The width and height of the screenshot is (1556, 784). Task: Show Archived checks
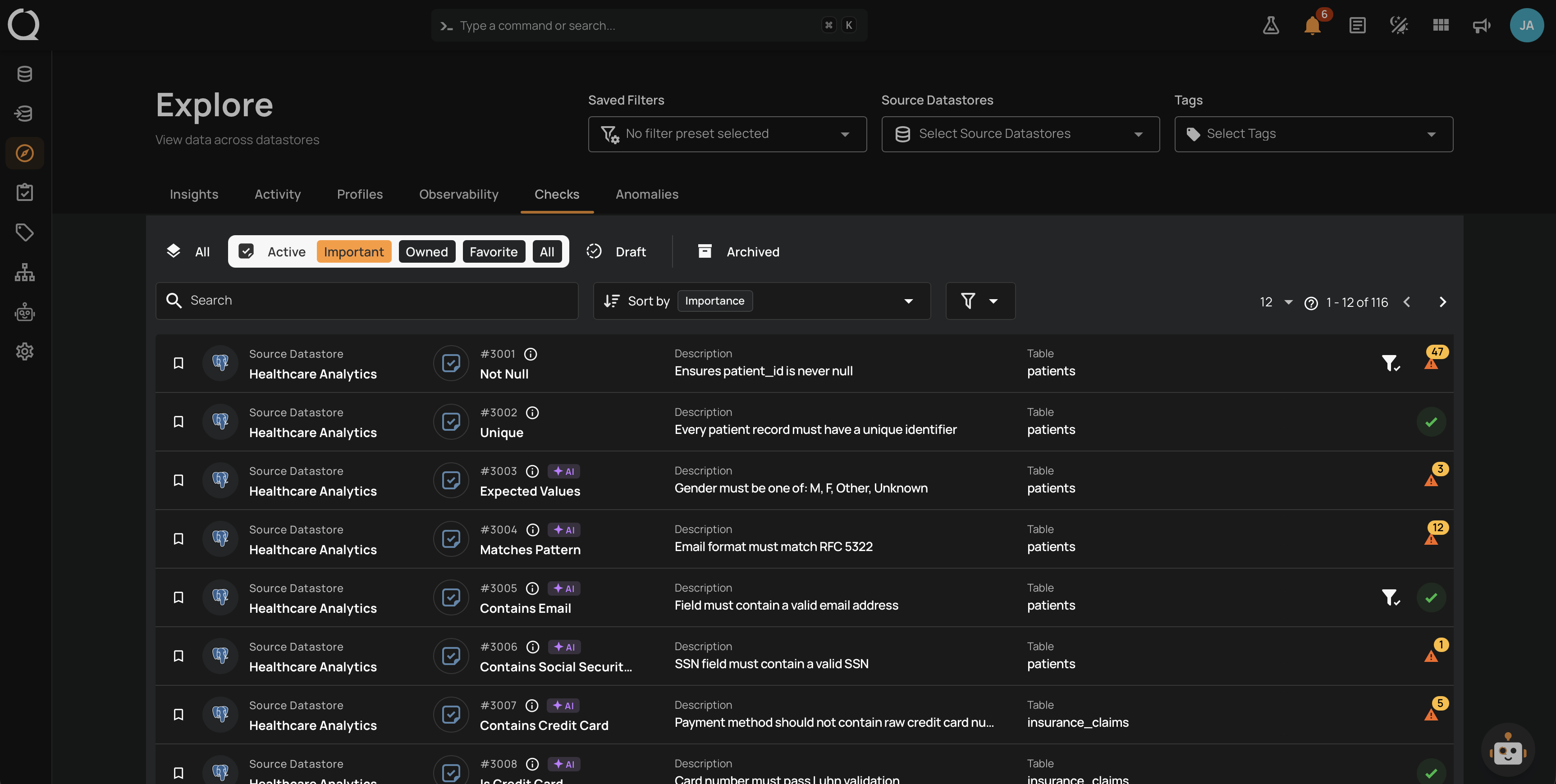pos(738,251)
